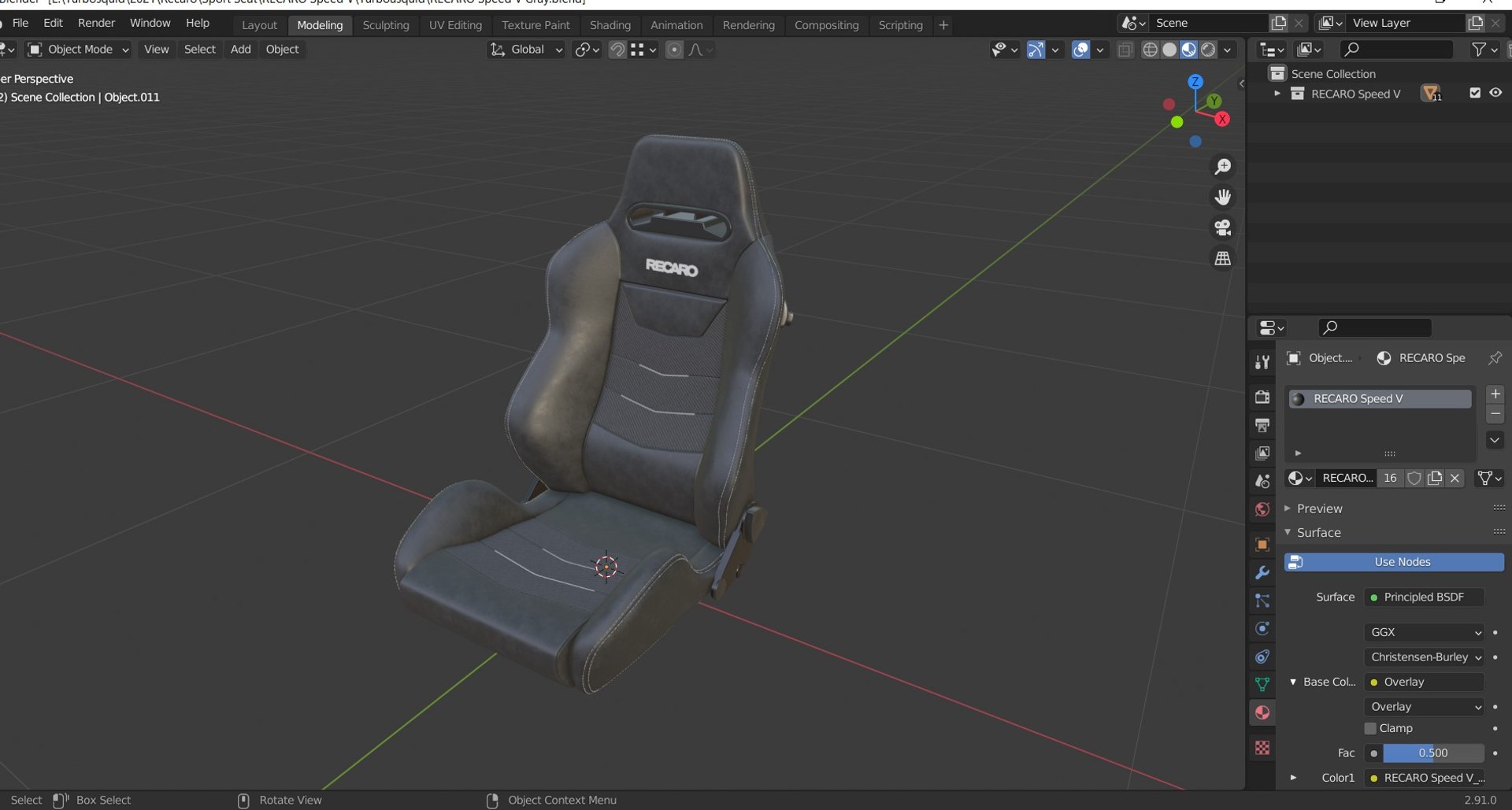The height and width of the screenshot is (810, 1512).
Task: Open the Tool properties tab
Action: click(x=1262, y=361)
